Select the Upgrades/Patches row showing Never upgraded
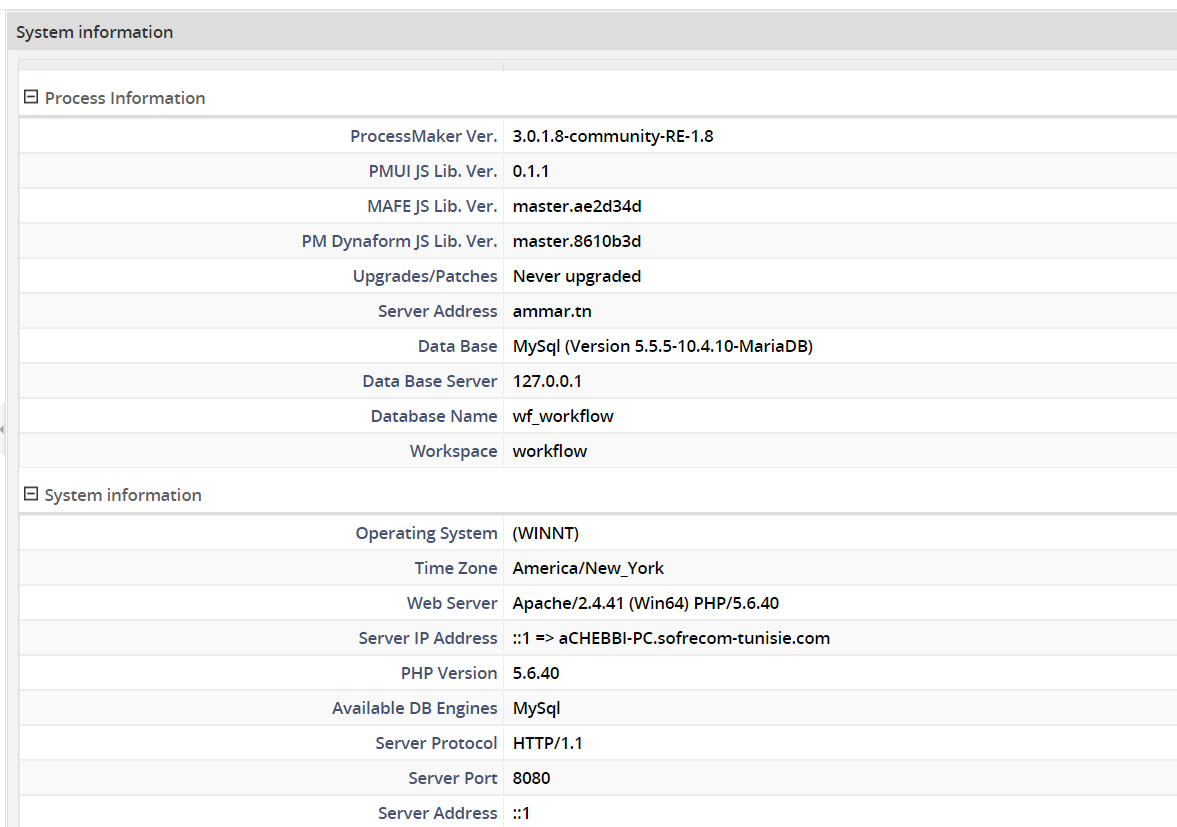 point(577,275)
